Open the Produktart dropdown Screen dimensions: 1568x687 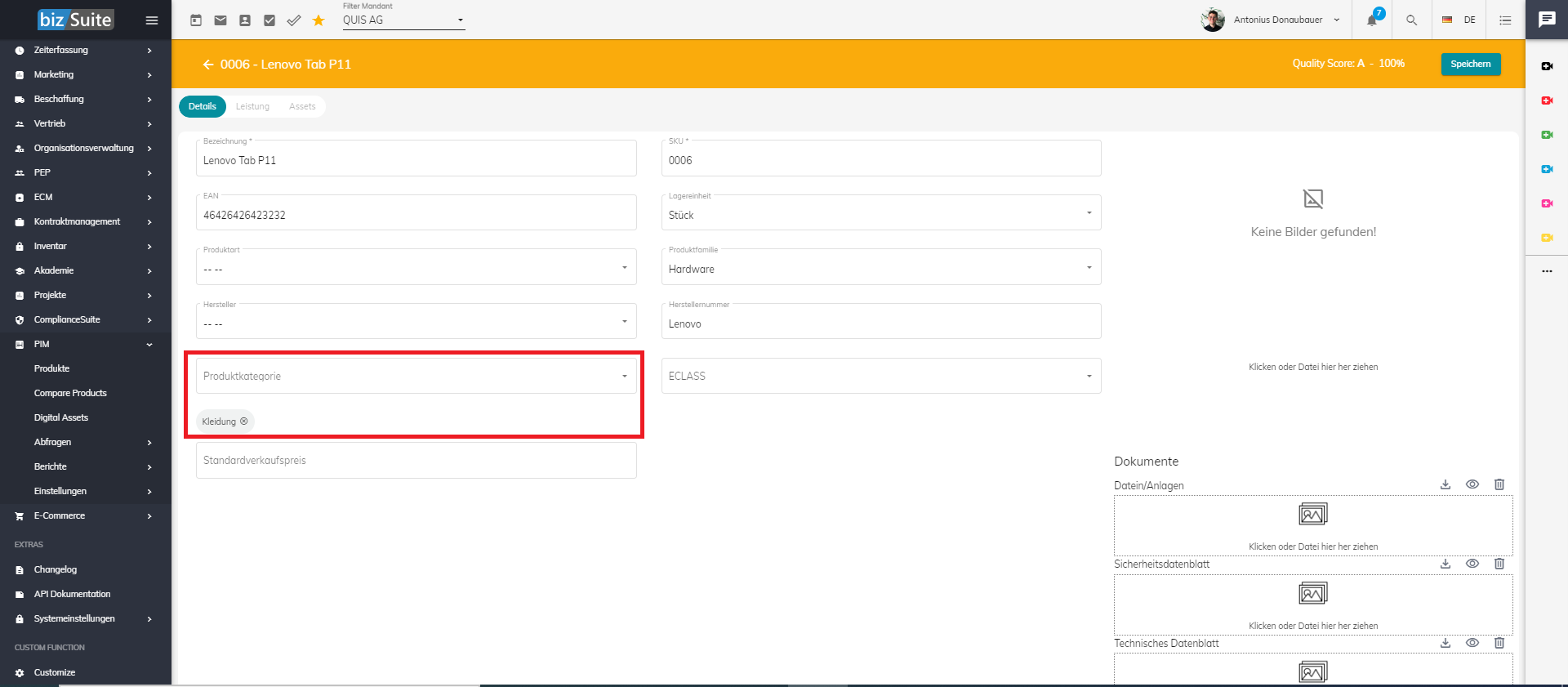click(x=416, y=267)
